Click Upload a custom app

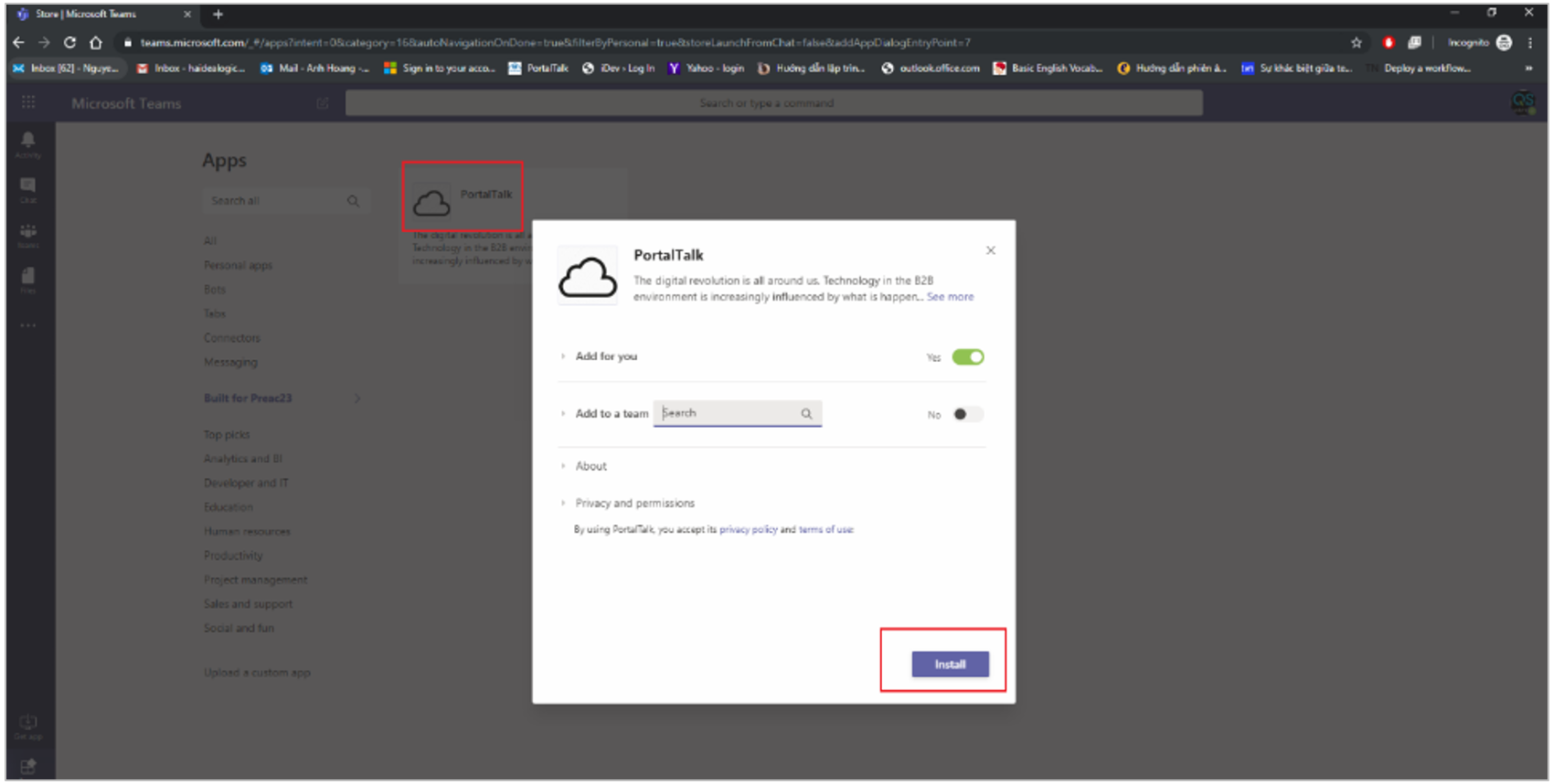click(257, 673)
